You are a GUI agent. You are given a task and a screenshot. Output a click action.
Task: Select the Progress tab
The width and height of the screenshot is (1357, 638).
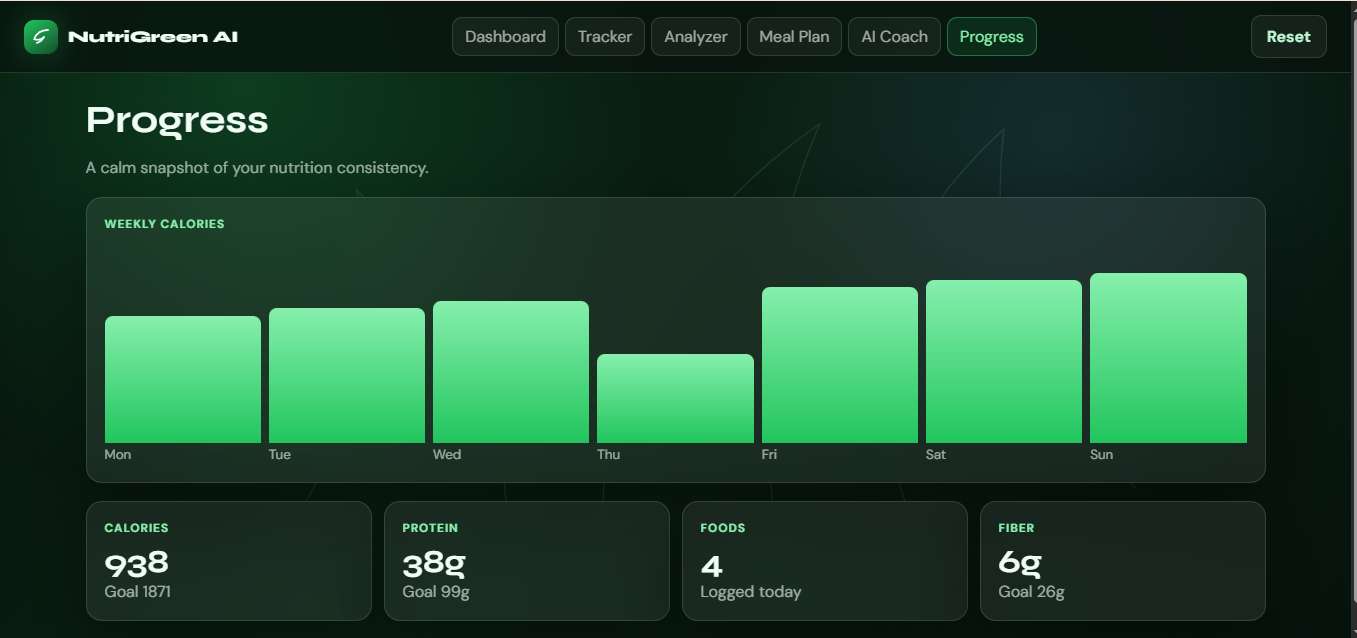(x=992, y=37)
